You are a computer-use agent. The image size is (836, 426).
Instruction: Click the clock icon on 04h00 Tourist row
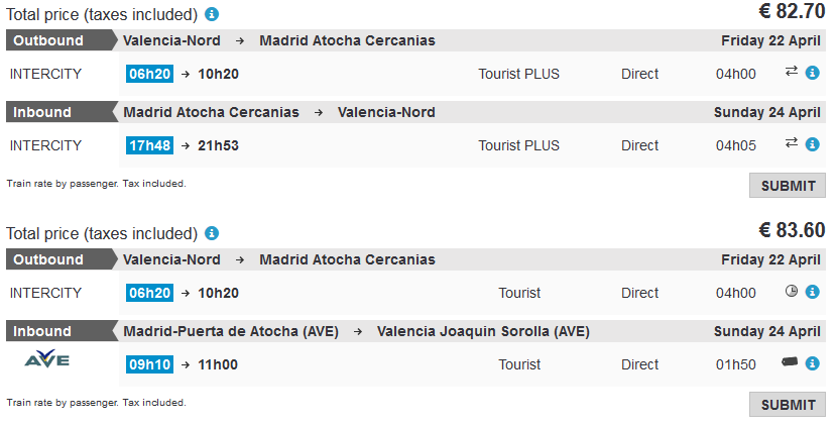tap(791, 292)
